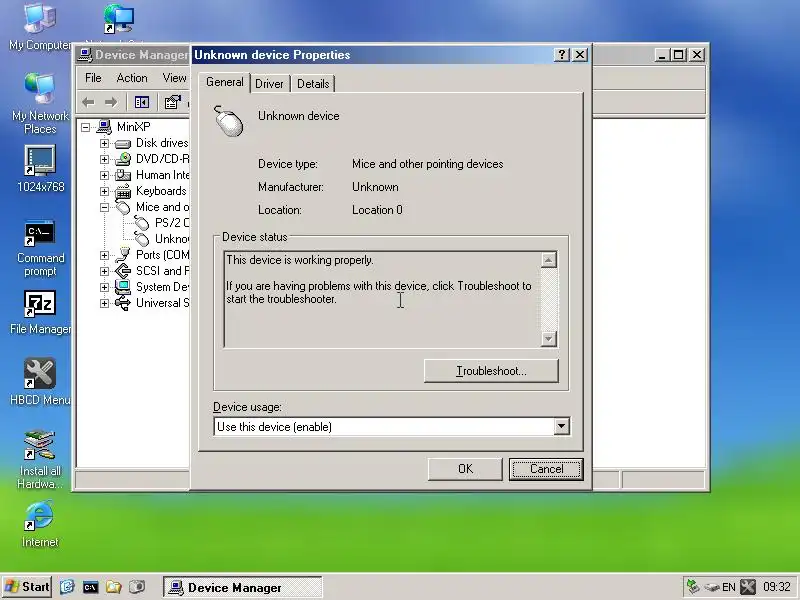Image resolution: width=800 pixels, height=600 pixels.
Task: Click the taskbar clock showing 09:32
Action: [776, 587]
